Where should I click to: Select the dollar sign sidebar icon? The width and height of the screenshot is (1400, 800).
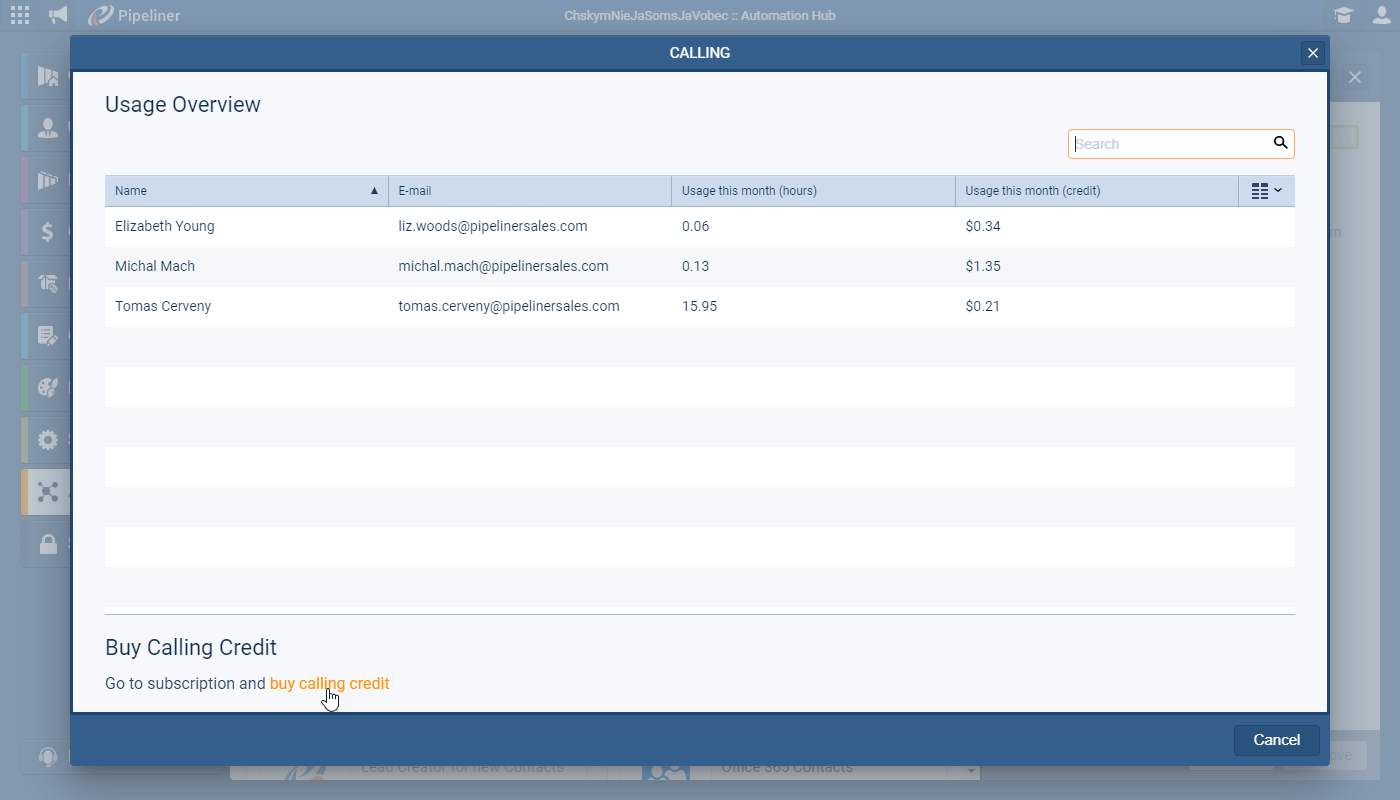coord(47,232)
